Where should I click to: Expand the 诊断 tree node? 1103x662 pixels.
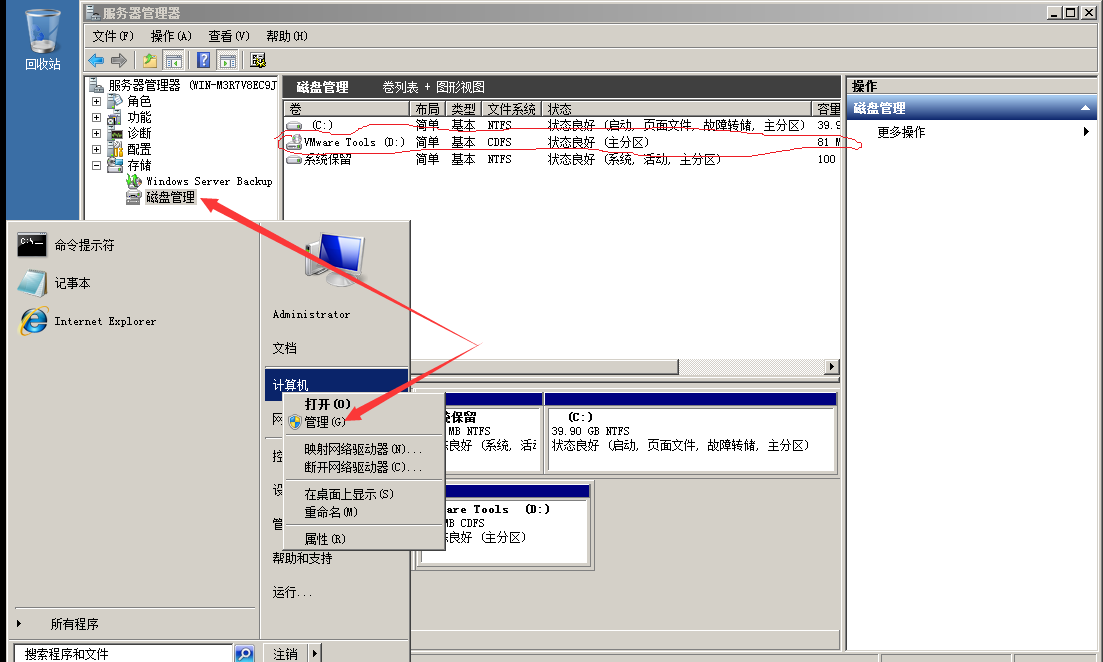96,133
